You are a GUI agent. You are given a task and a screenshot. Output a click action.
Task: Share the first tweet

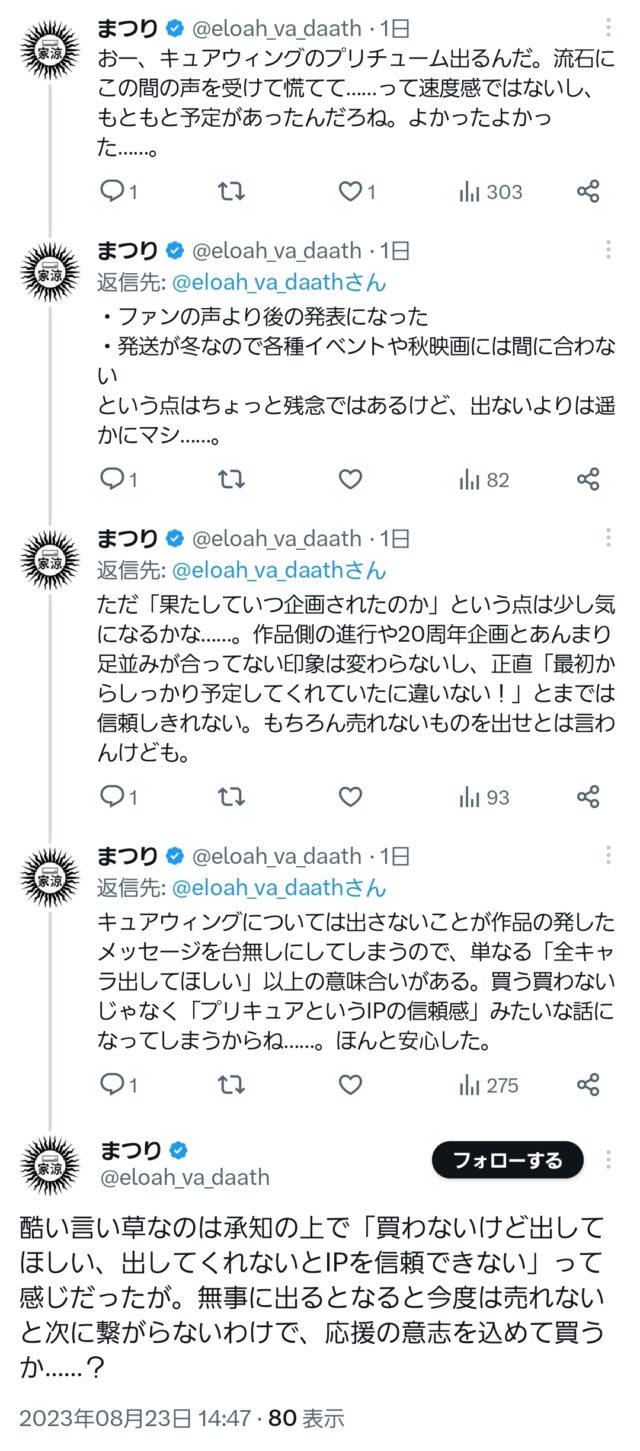pyautogui.click(x=589, y=192)
